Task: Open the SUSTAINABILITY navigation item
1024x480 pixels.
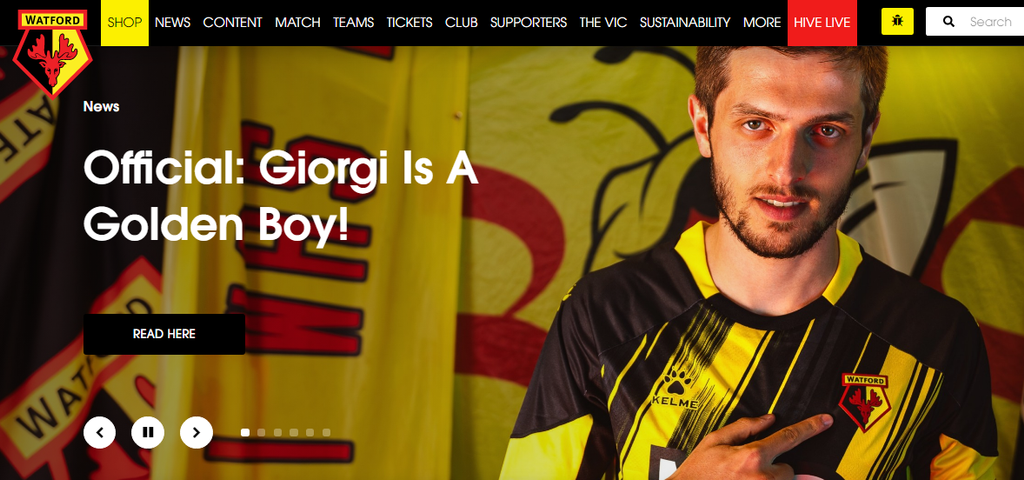Action: [x=685, y=23]
